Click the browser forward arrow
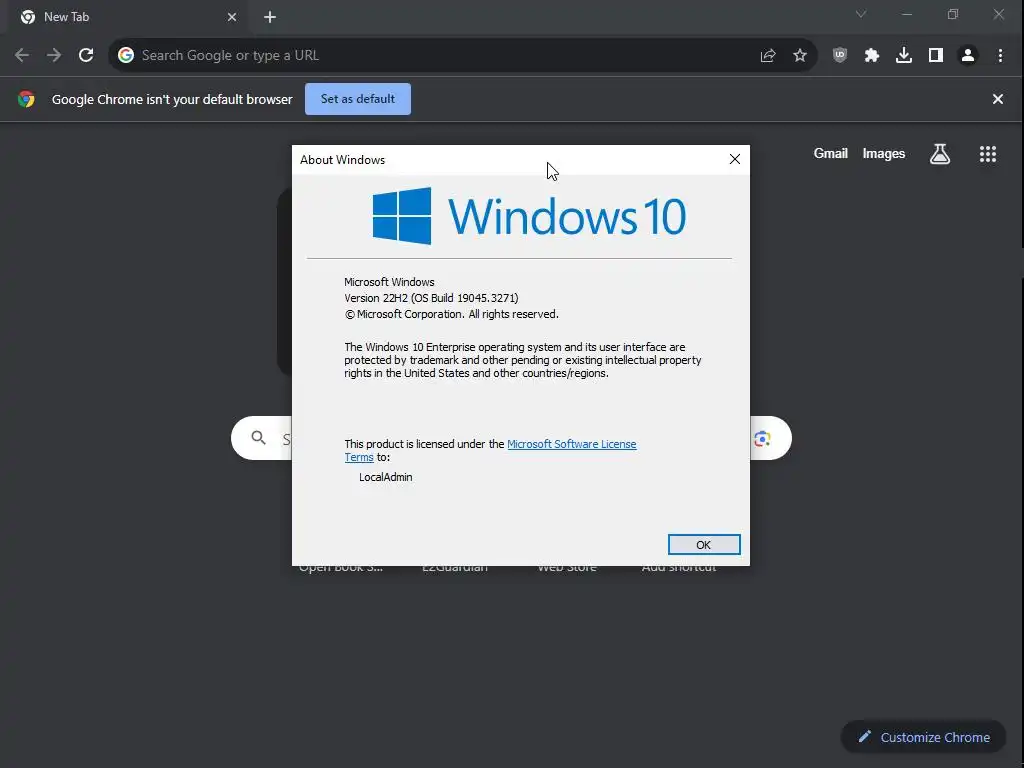Screen dimensions: 1024x768 pos(54,56)
